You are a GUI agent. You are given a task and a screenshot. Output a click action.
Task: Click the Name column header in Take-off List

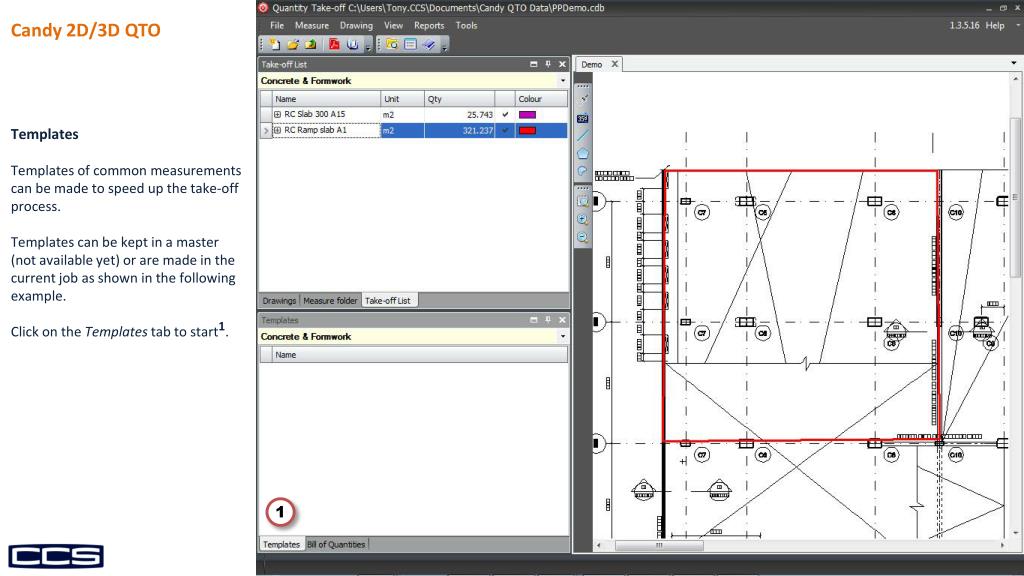point(327,99)
